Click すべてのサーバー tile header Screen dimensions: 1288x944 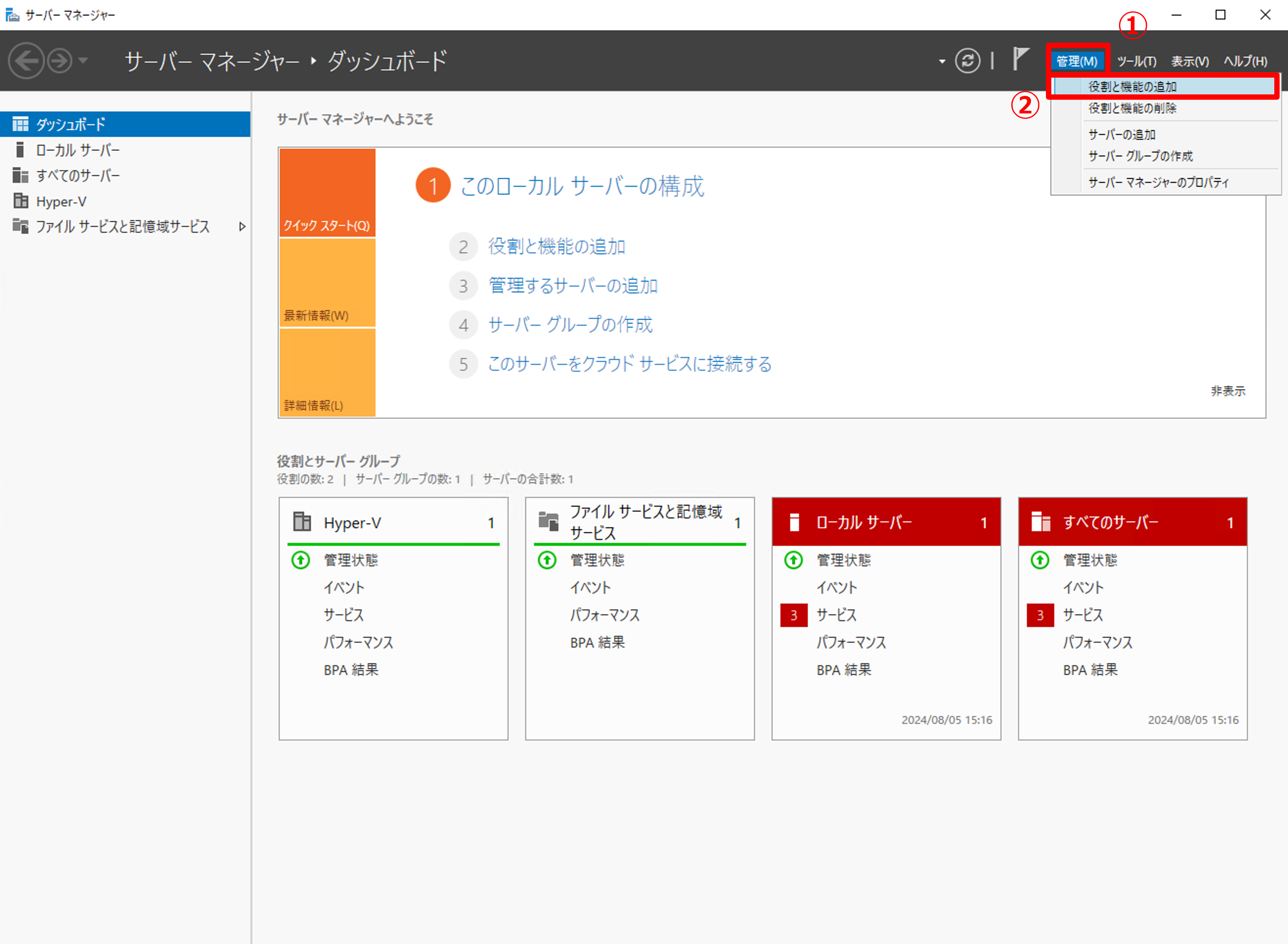pos(1133,522)
